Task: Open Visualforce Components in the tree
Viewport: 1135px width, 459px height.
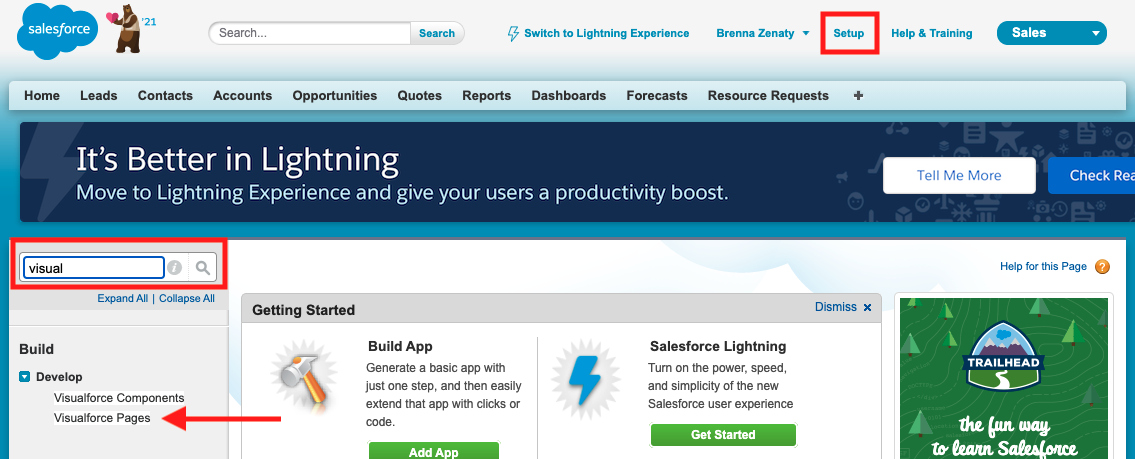Action: [x=119, y=397]
